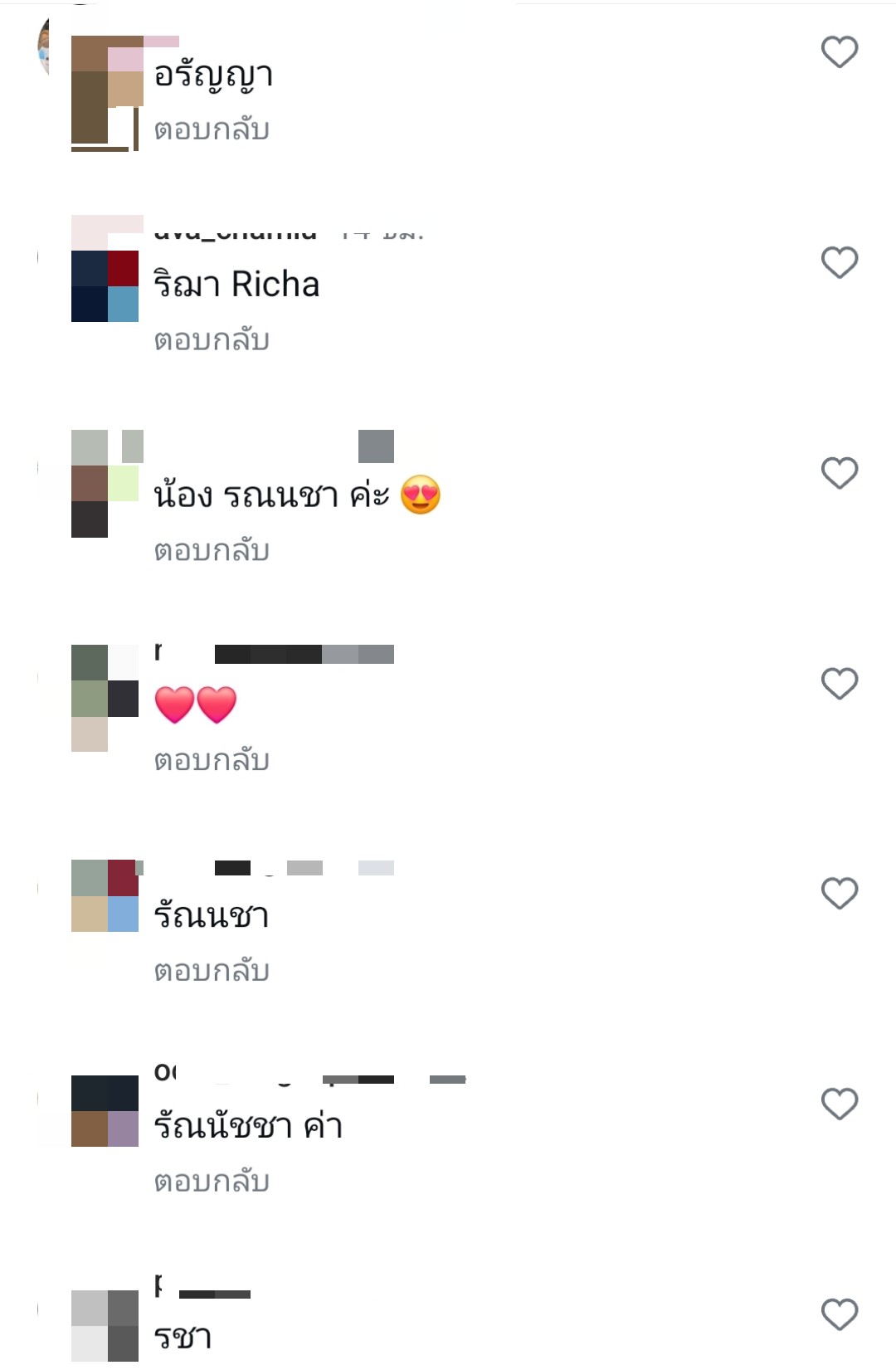Viewport: 896px width, 1370px height.
Task: Reply (ตอบกลับ) to ริฌา Richa comment
Action: (x=212, y=340)
